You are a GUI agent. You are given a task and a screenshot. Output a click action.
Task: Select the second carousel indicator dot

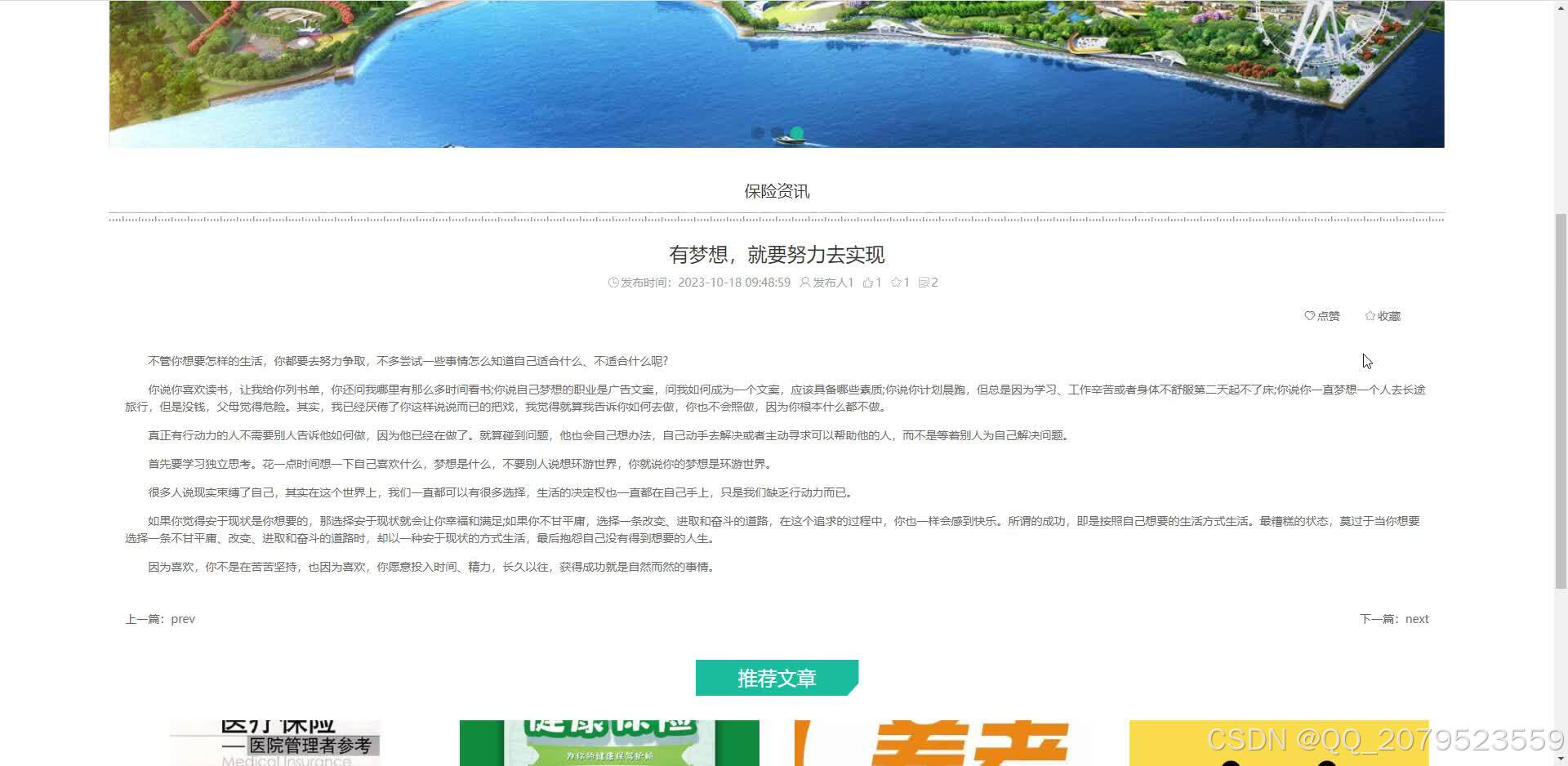(x=777, y=132)
